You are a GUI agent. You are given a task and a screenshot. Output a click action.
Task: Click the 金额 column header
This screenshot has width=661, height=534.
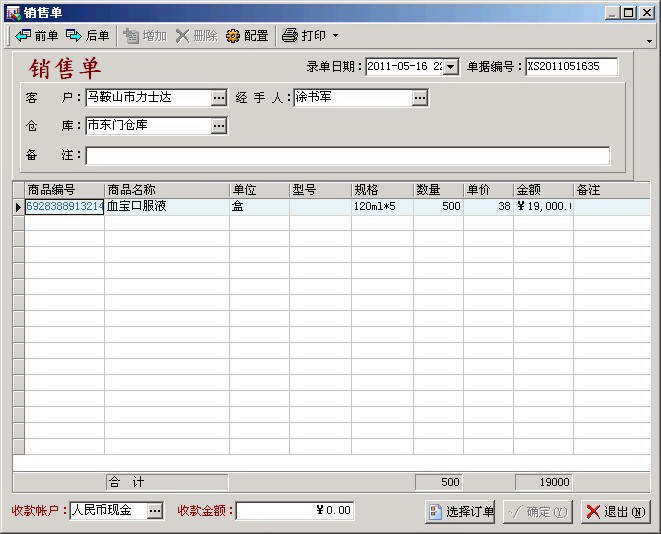click(543, 190)
